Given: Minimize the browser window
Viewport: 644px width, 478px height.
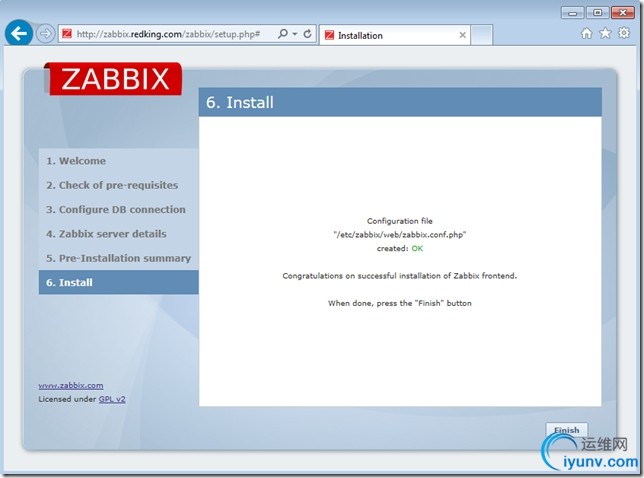Looking at the screenshot, I should pos(572,13).
